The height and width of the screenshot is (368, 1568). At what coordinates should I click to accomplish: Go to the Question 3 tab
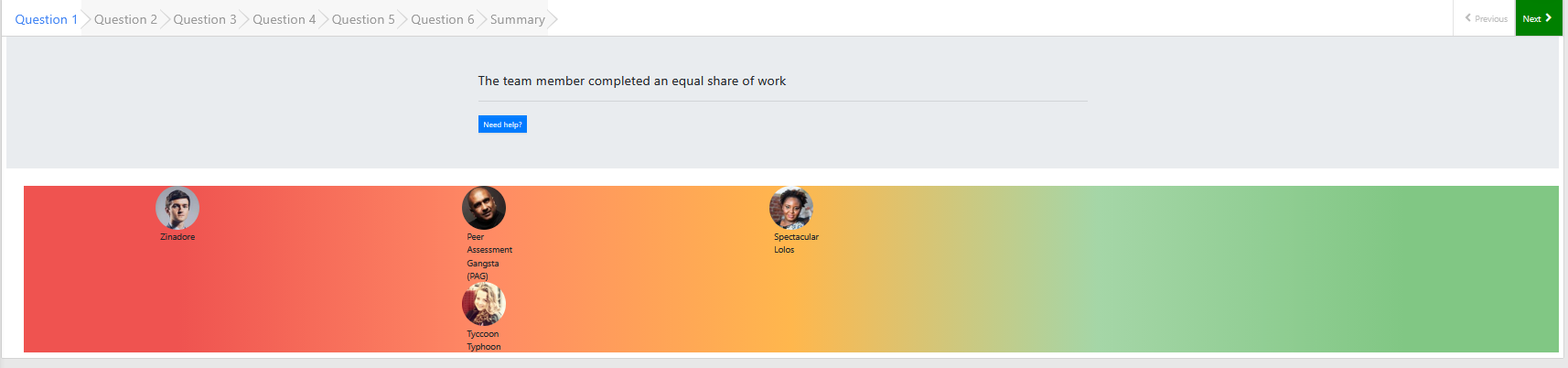[x=205, y=19]
